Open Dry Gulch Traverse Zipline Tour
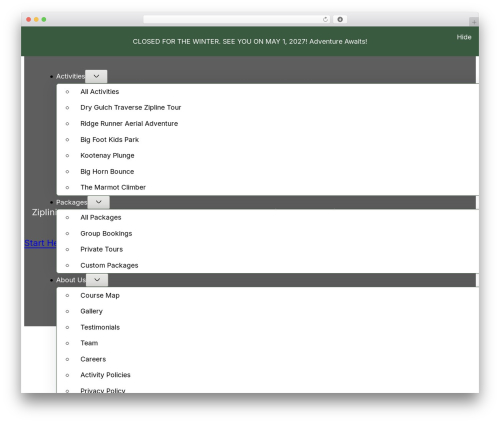The width and height of the screenshot is (500, 423). click(x=131, y=107)
